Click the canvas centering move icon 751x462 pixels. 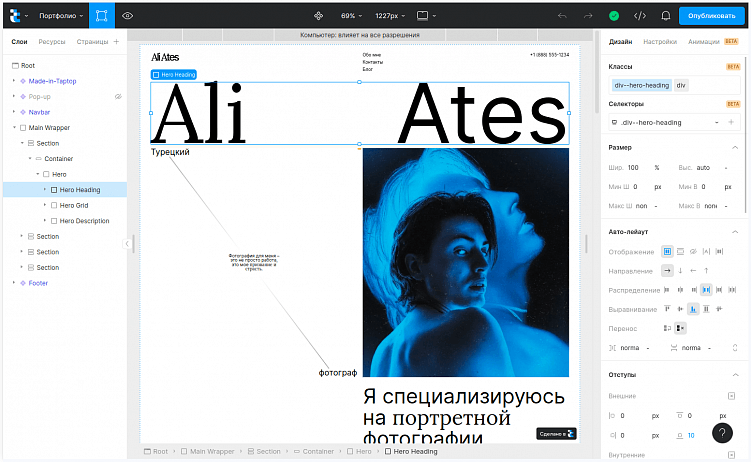[319, 16]
